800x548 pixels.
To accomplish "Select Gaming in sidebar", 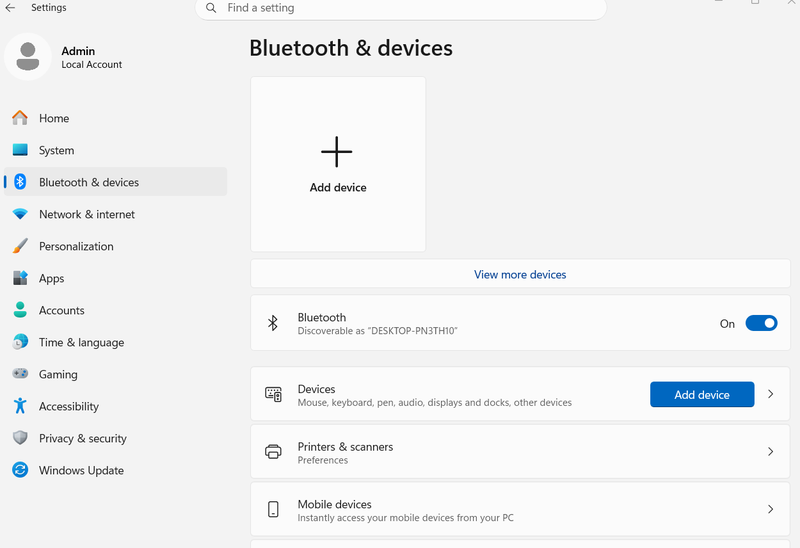I will point(115,374).
